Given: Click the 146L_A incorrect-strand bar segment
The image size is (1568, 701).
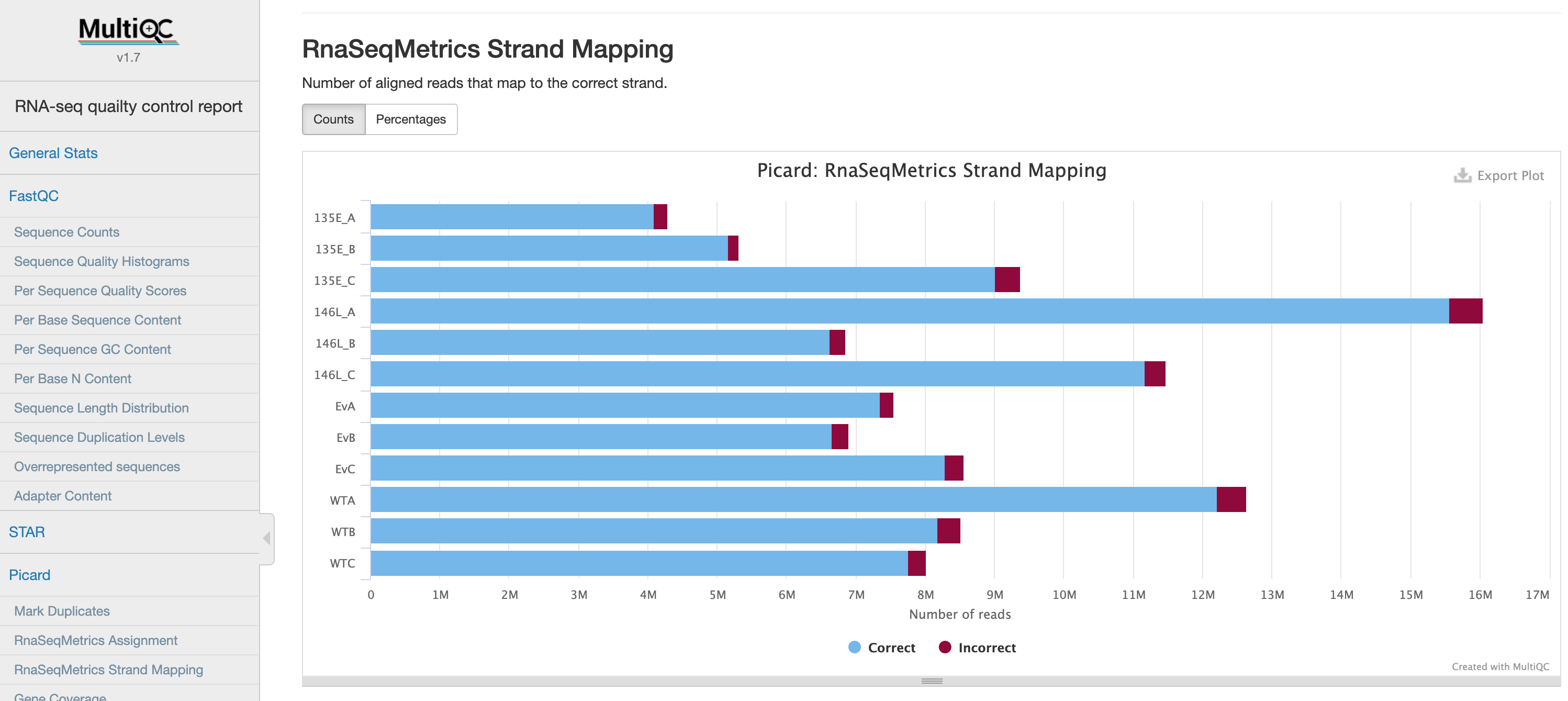Looking at the screenshot, I should [1465, 311].
